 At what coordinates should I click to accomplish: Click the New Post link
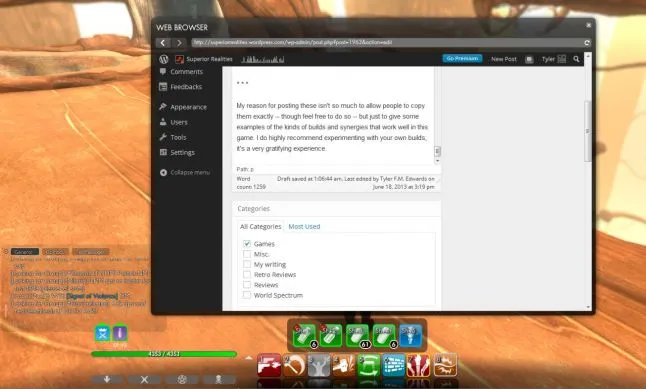pos(503,59)
